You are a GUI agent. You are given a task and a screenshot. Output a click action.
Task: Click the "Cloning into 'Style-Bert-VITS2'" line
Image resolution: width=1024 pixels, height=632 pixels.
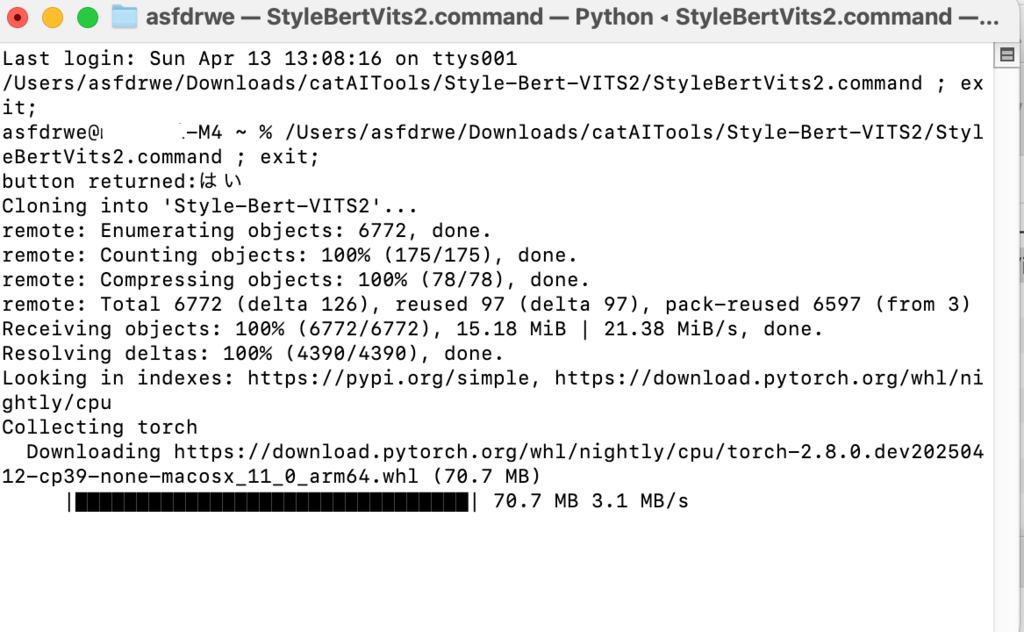pos(209,206)
